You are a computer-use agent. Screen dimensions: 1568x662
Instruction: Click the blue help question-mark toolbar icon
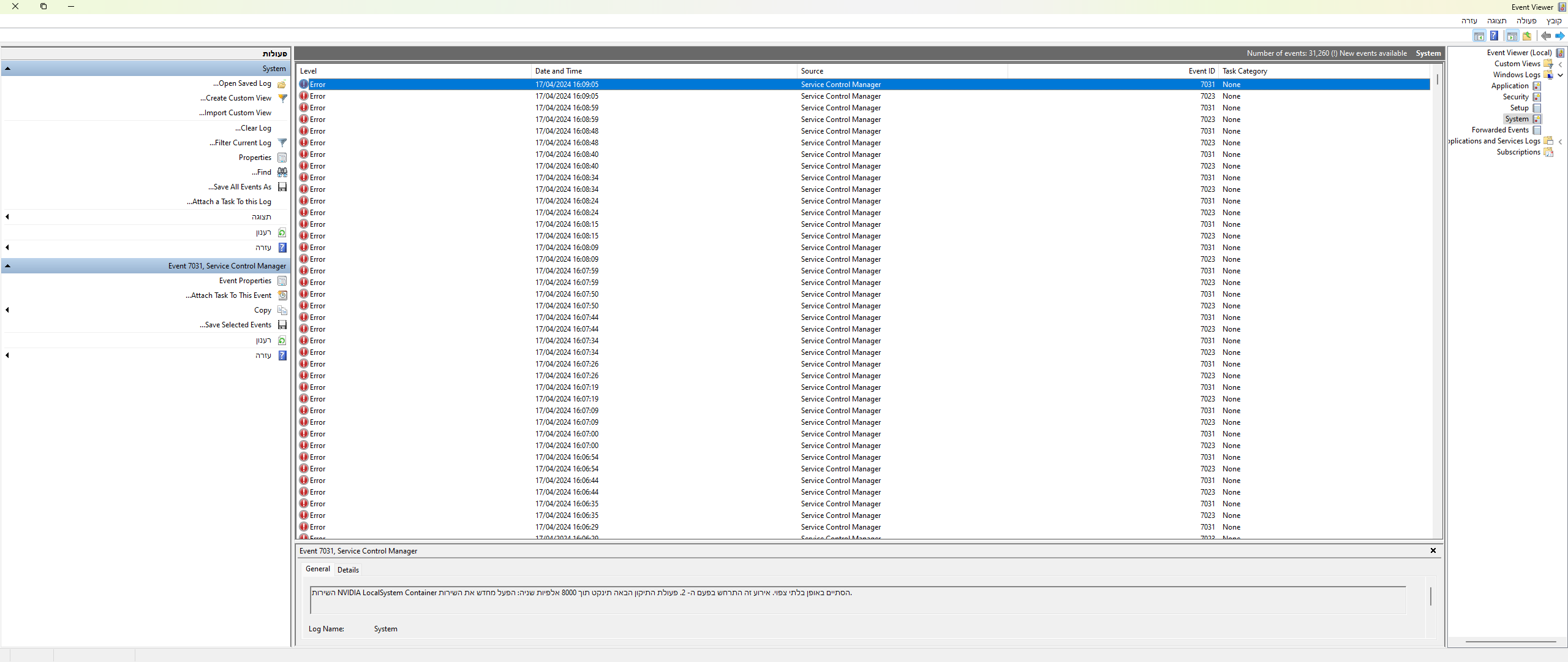(1494, 36)
